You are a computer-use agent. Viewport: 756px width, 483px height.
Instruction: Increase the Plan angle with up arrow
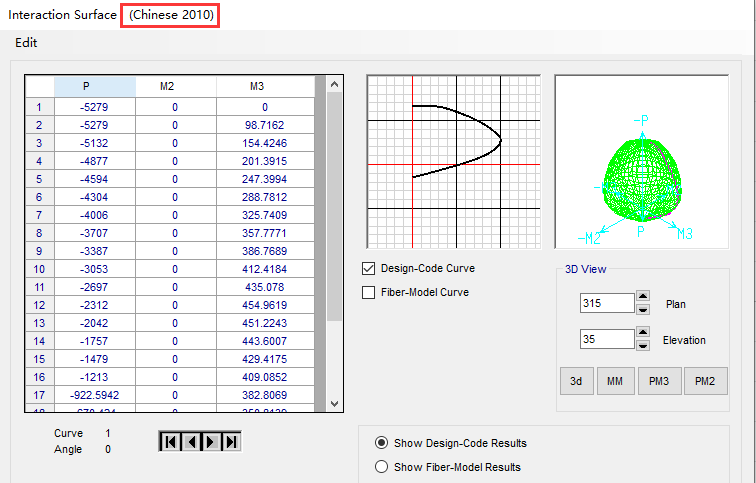[642, 298]
